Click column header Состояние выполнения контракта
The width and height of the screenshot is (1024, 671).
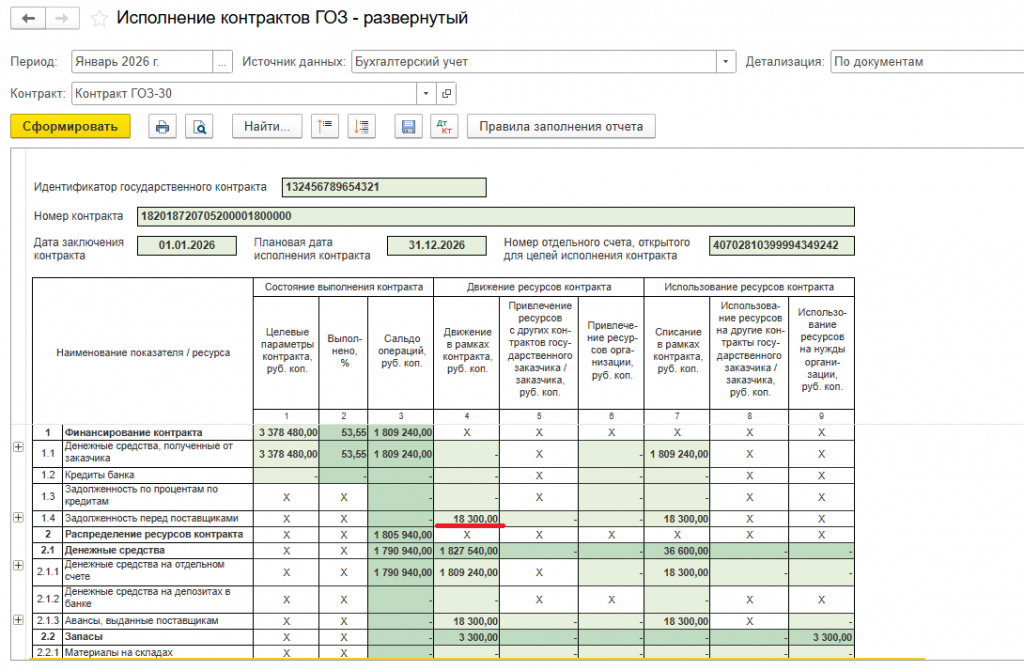click(344, 287)
